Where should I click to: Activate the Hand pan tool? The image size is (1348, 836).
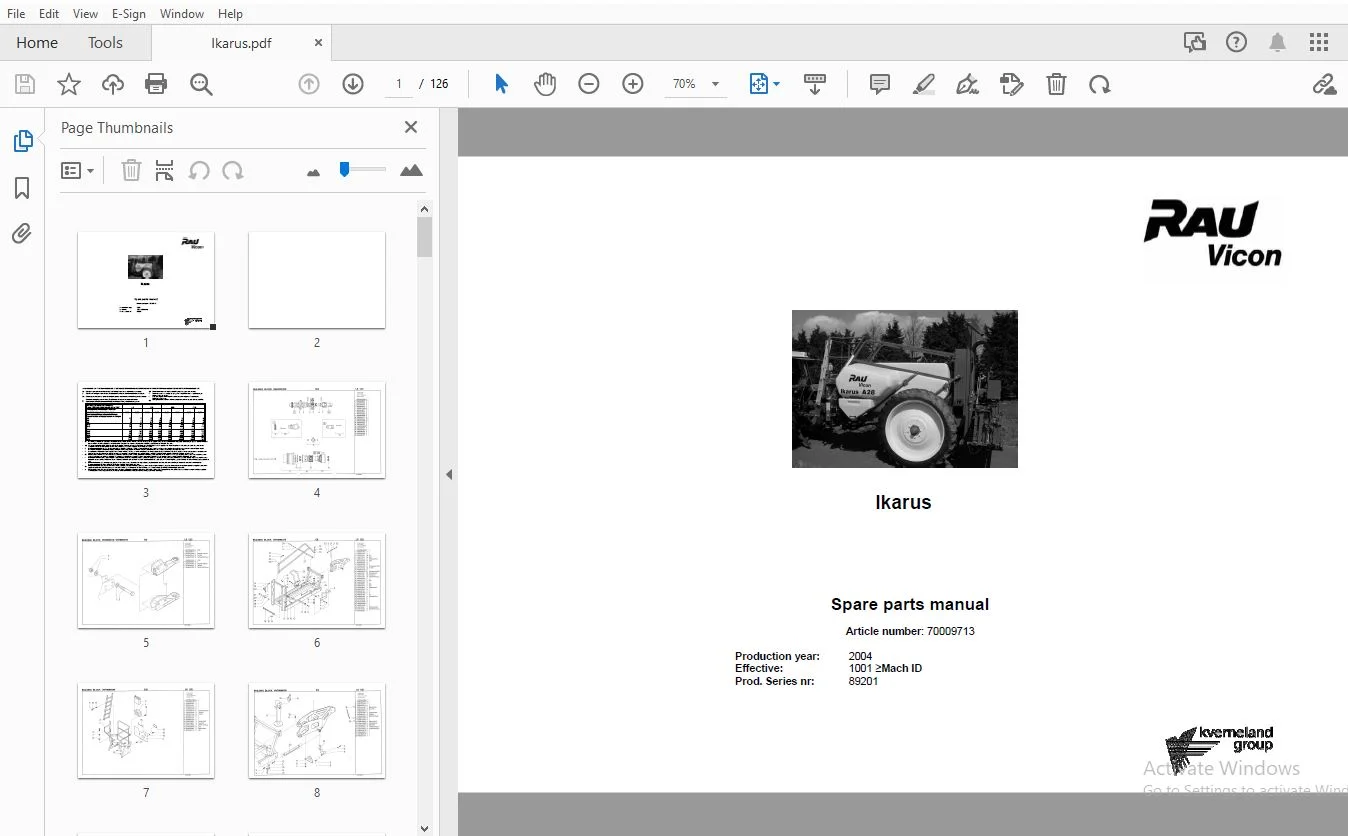pos(545,84)
